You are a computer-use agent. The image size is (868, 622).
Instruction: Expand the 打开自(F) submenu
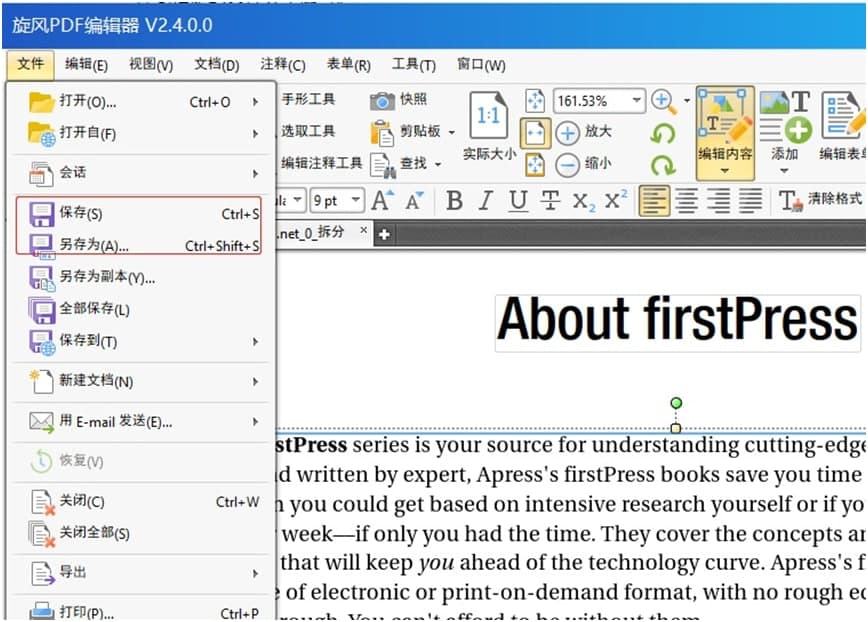pos(143,133)
